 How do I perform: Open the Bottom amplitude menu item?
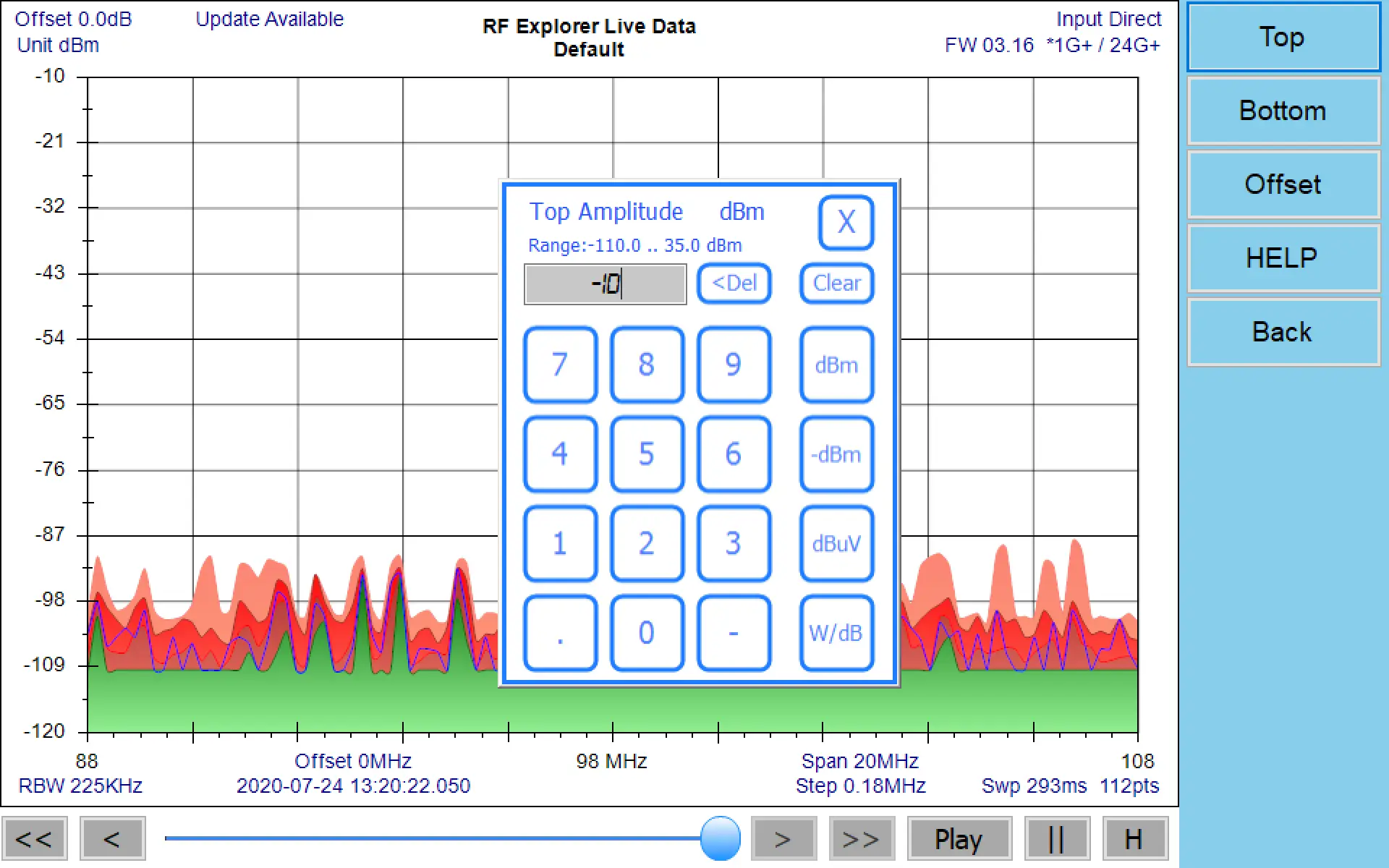pyautogui.click(x=1283, y=111)
